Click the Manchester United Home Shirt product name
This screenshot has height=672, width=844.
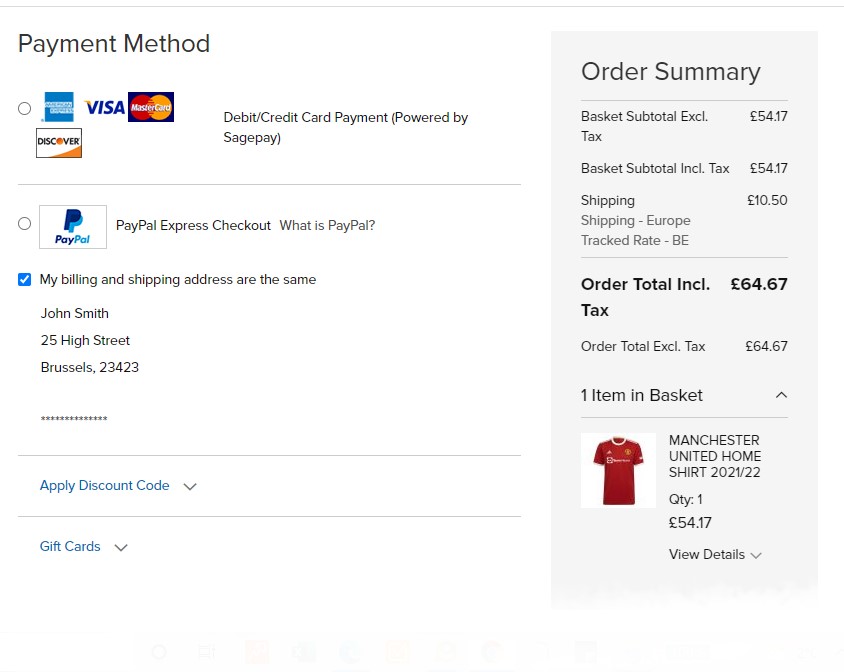click(x=714, y=456)
